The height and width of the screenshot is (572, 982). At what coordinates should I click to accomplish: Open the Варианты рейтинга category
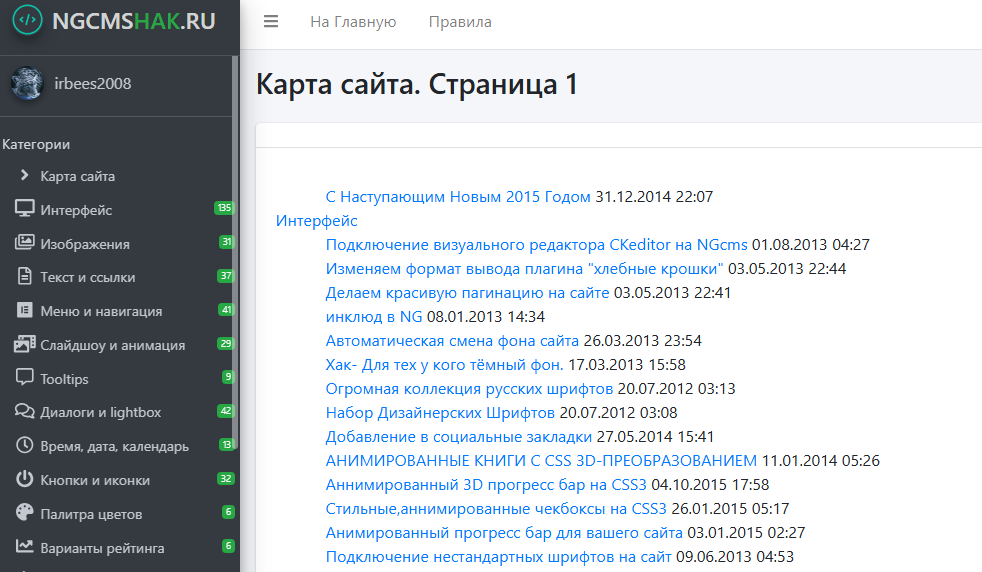click(x=103, y=548)
